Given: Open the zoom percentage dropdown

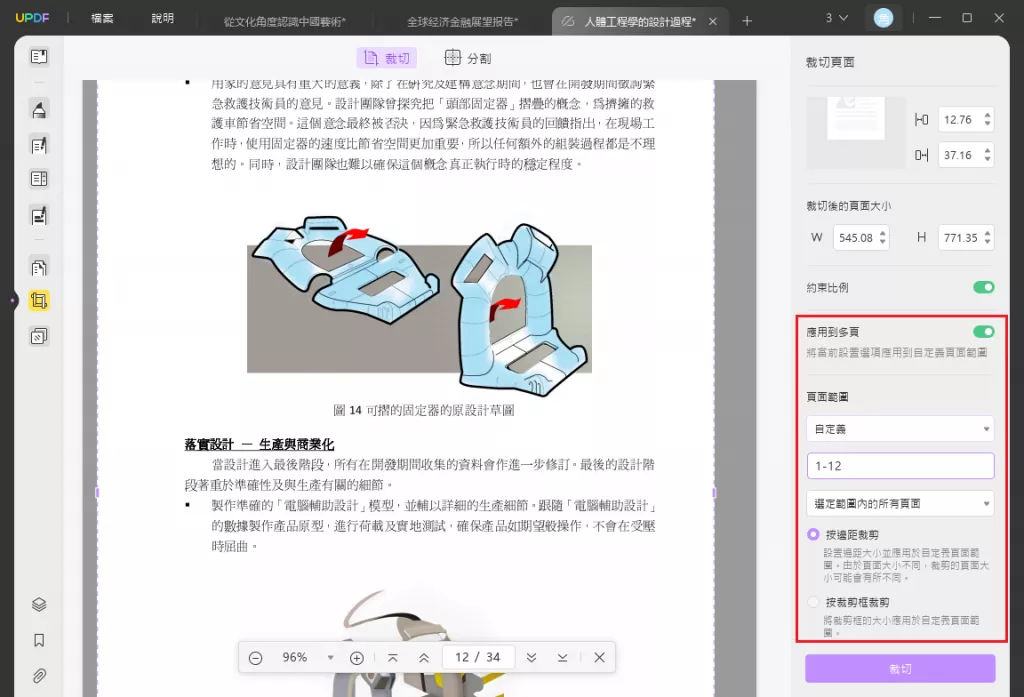Looking at the screenshot, I should 331,657.
